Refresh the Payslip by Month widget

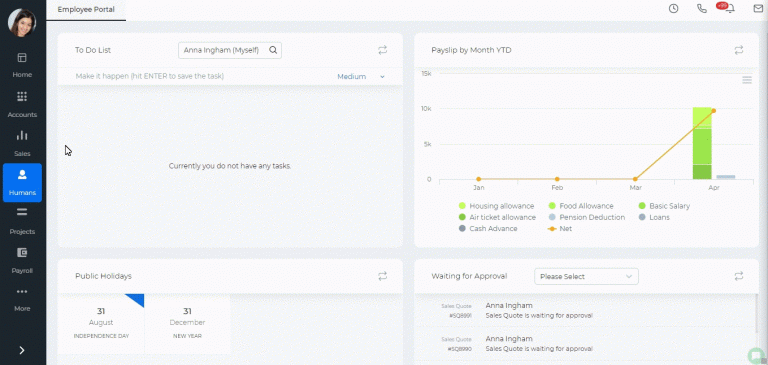pos(739,50)
